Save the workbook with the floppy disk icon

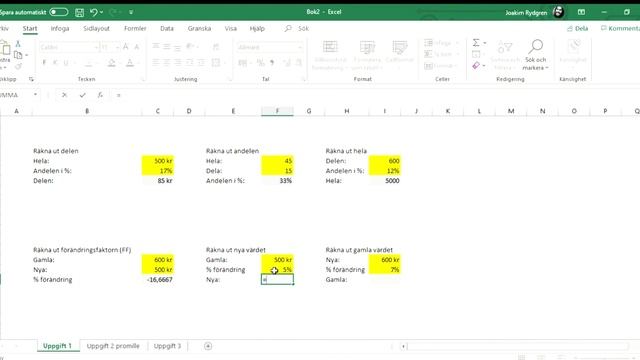(79, 12)
